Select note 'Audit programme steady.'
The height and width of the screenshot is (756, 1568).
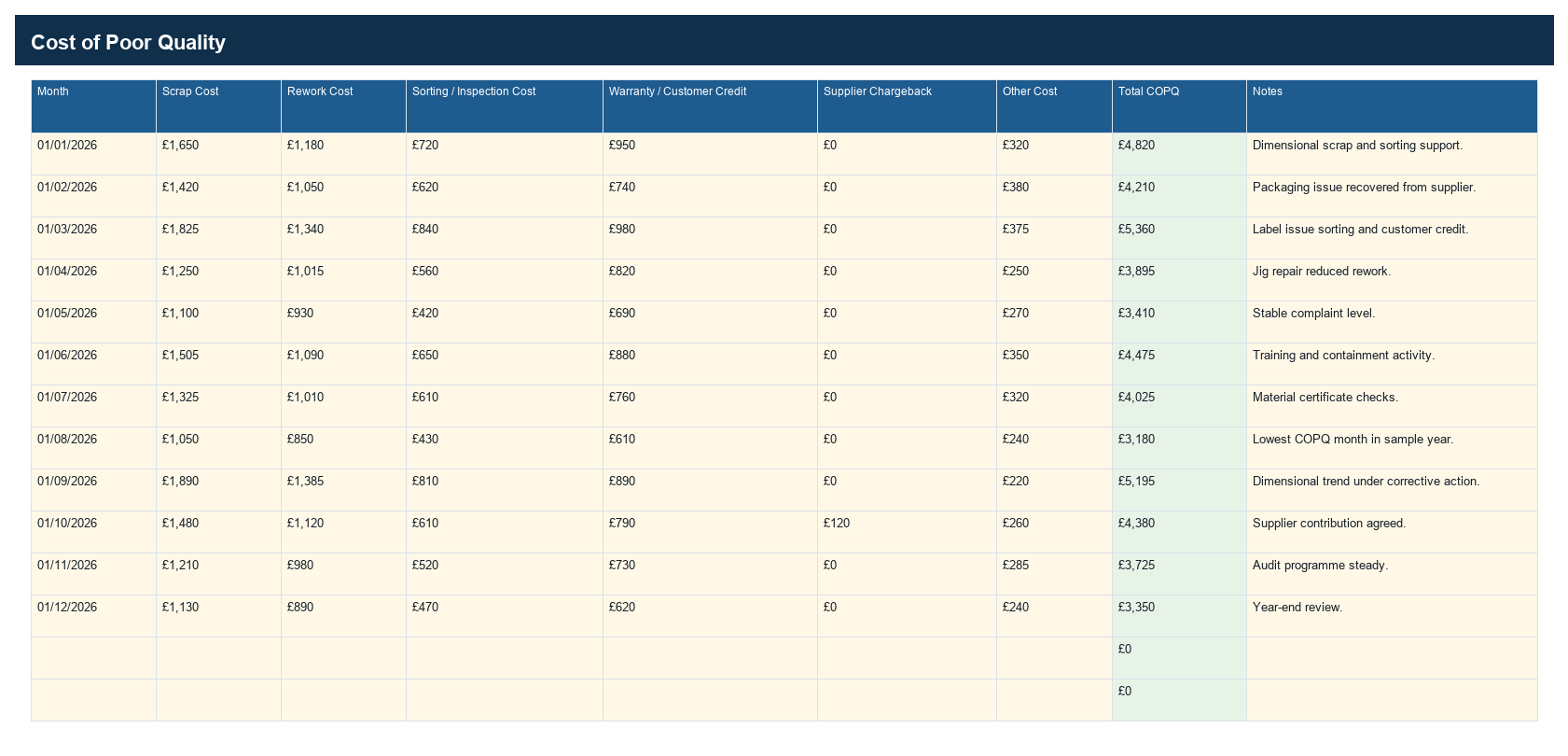click(x=1392, y=574)
